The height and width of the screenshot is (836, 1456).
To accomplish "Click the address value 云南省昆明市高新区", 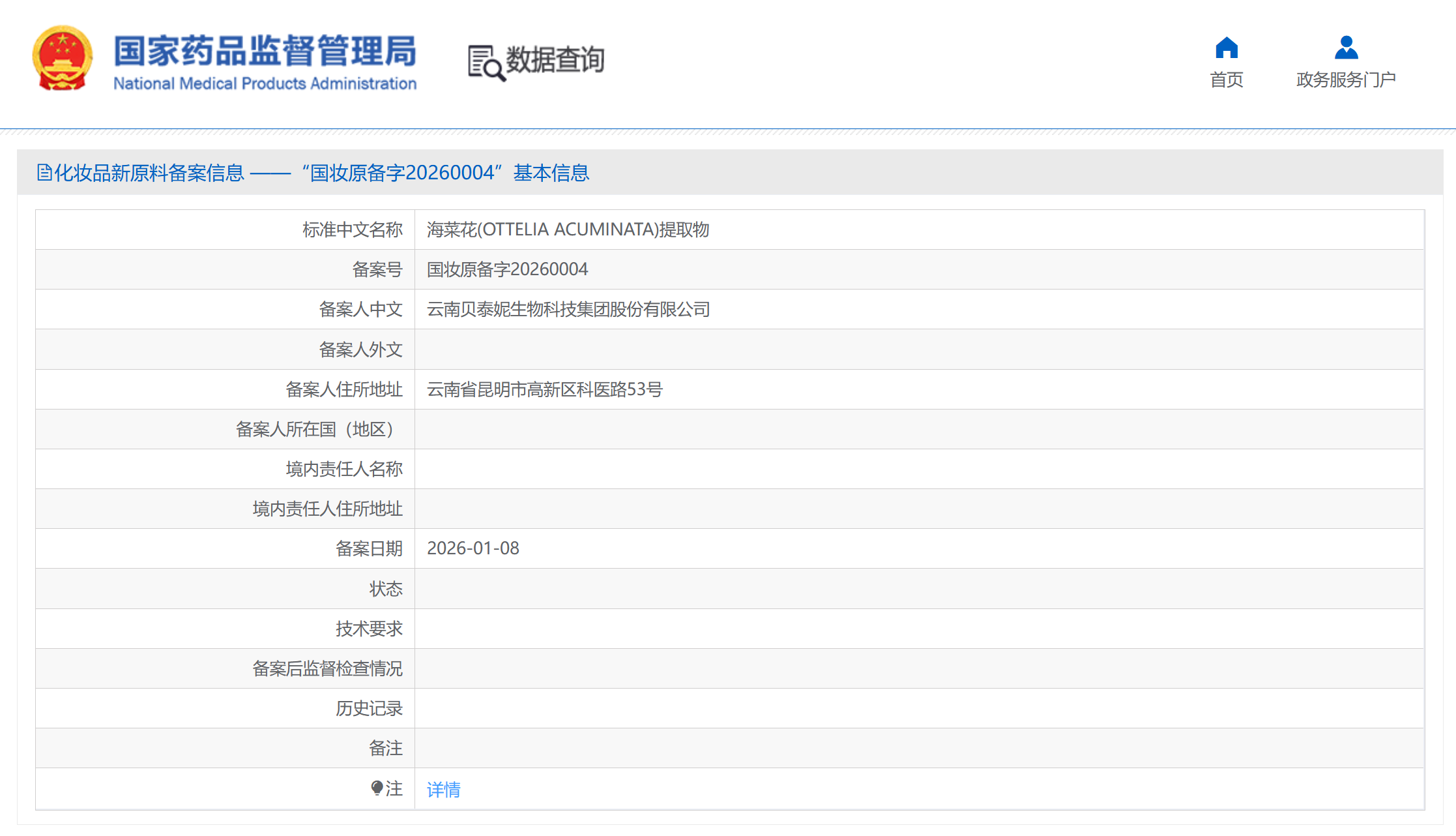I will [544, 389].
